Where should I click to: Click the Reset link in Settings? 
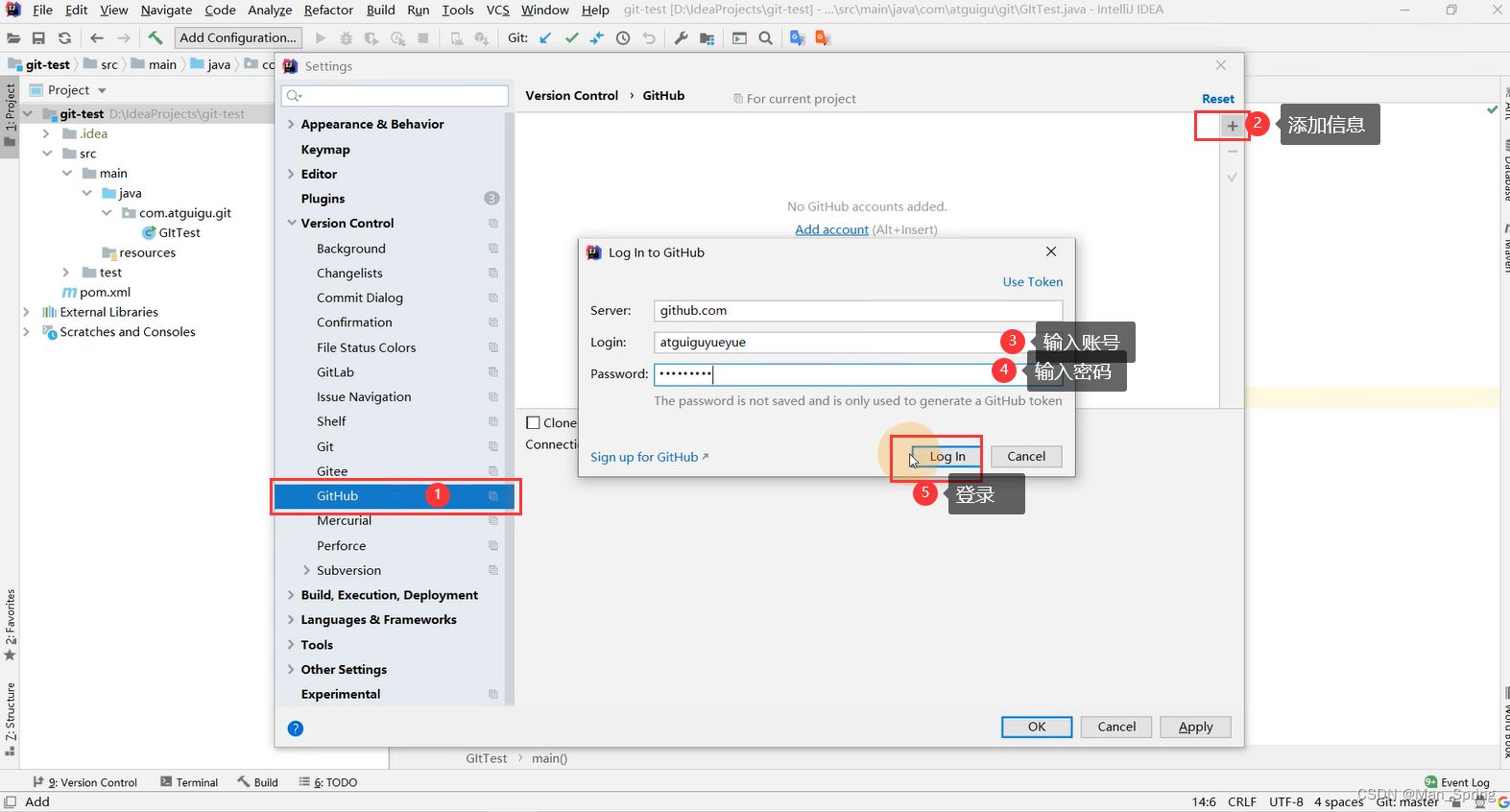click(x=1218, y=99)
